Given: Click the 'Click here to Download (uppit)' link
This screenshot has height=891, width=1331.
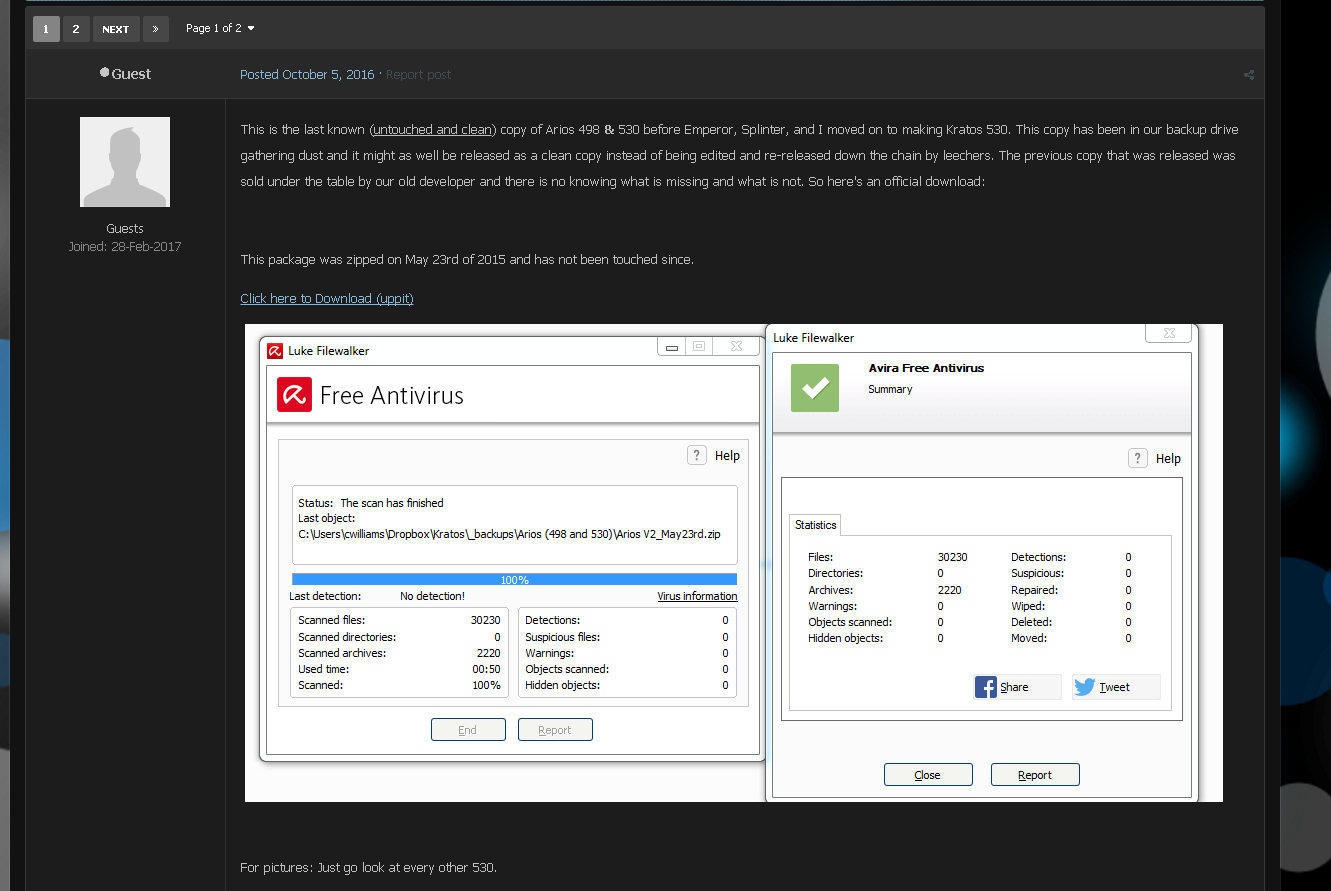Looking at the screenshot, I should click(327, 298).
